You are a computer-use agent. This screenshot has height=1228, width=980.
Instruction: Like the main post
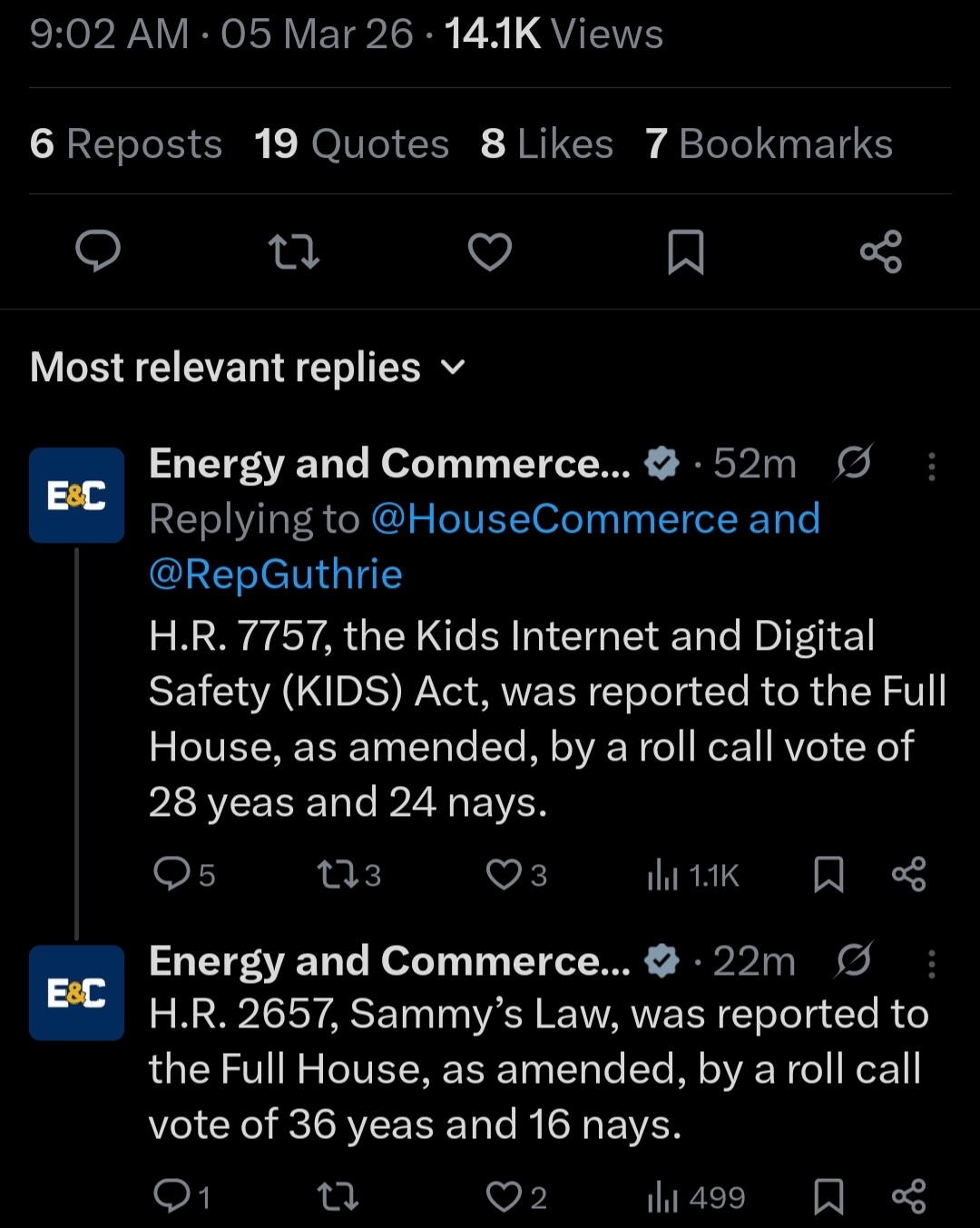pos(490,251)
